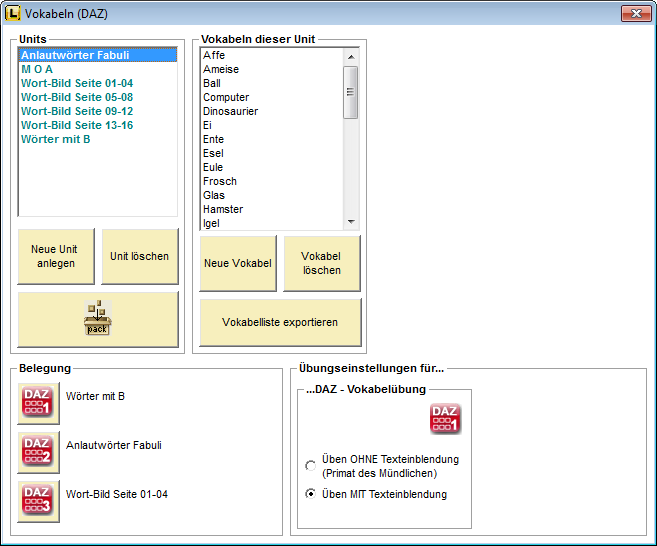Click the pack box icon button
Image resolution: width=657 pixels, height=546 pixels.
tap(98, 319)
